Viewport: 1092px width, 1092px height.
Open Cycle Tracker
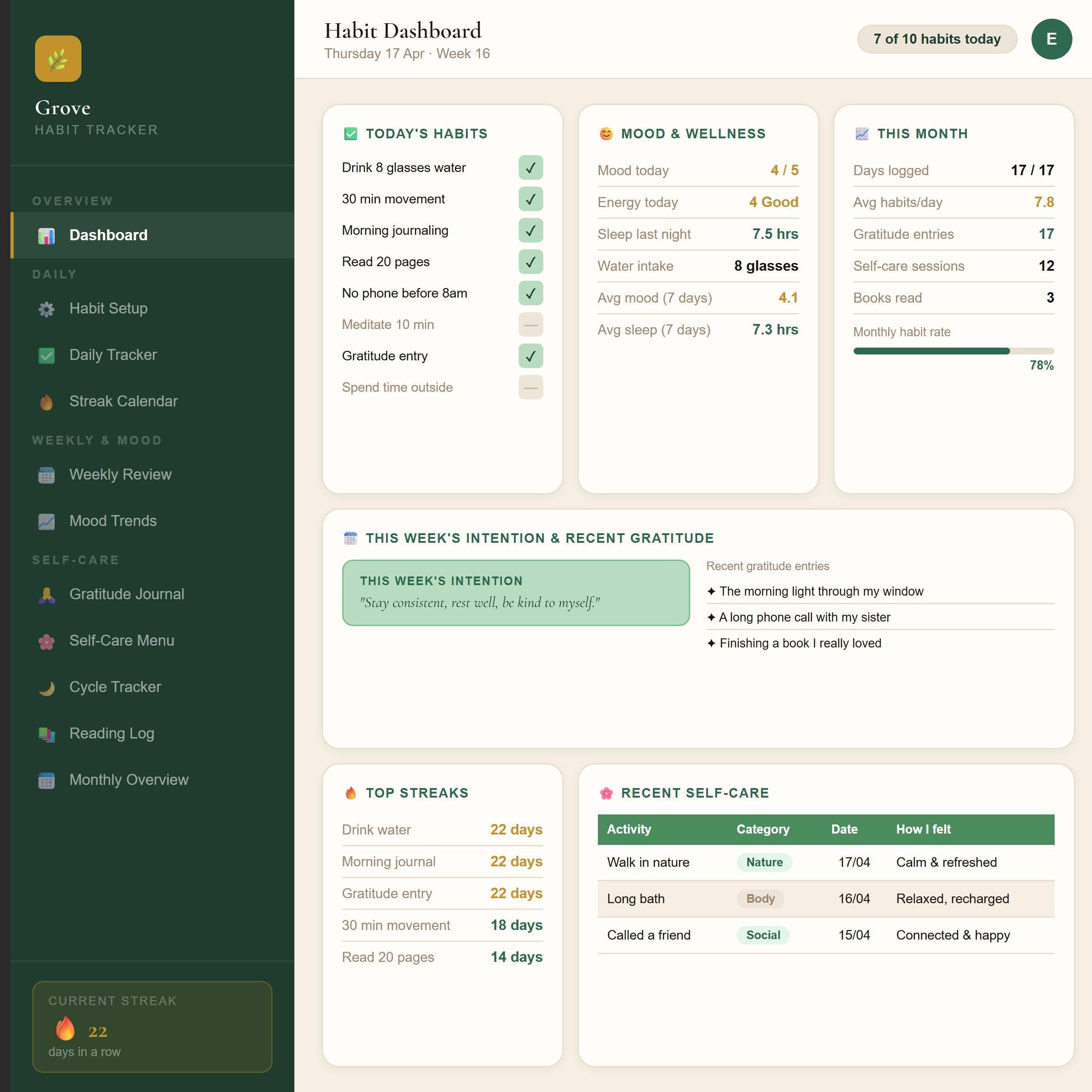point(152,688)
